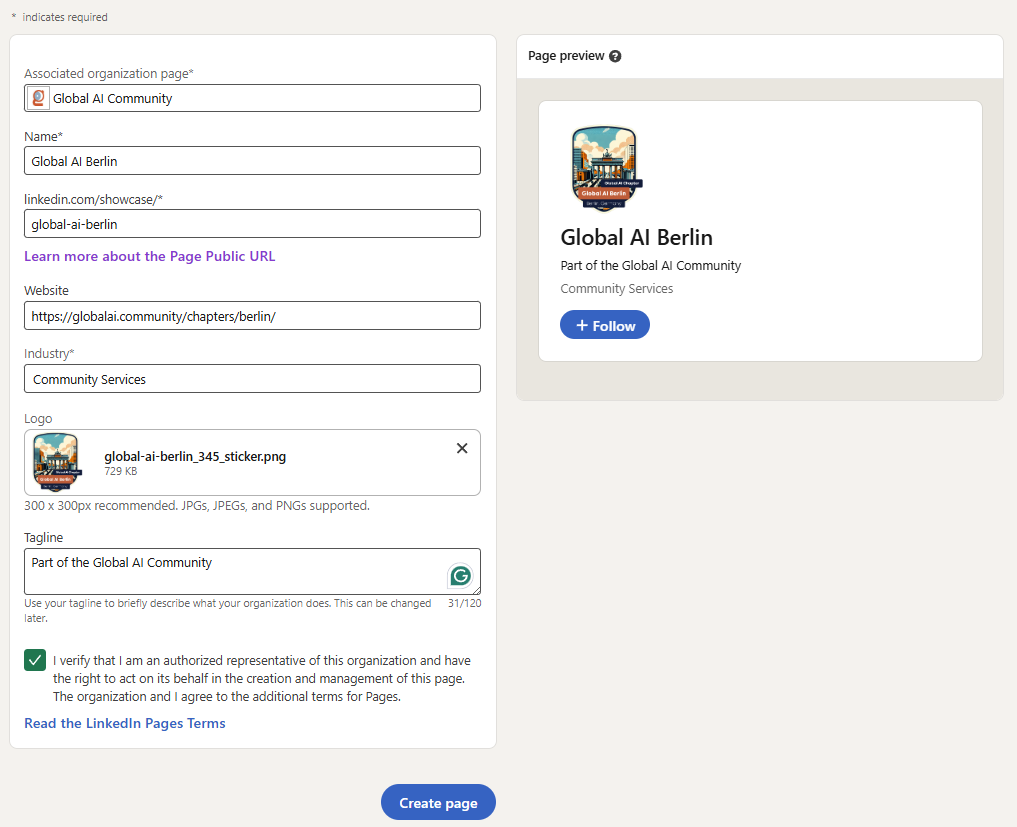The image size is (1017, 827).
Task: Click the Page preview help question-mark icon
Action: [615, 56]
